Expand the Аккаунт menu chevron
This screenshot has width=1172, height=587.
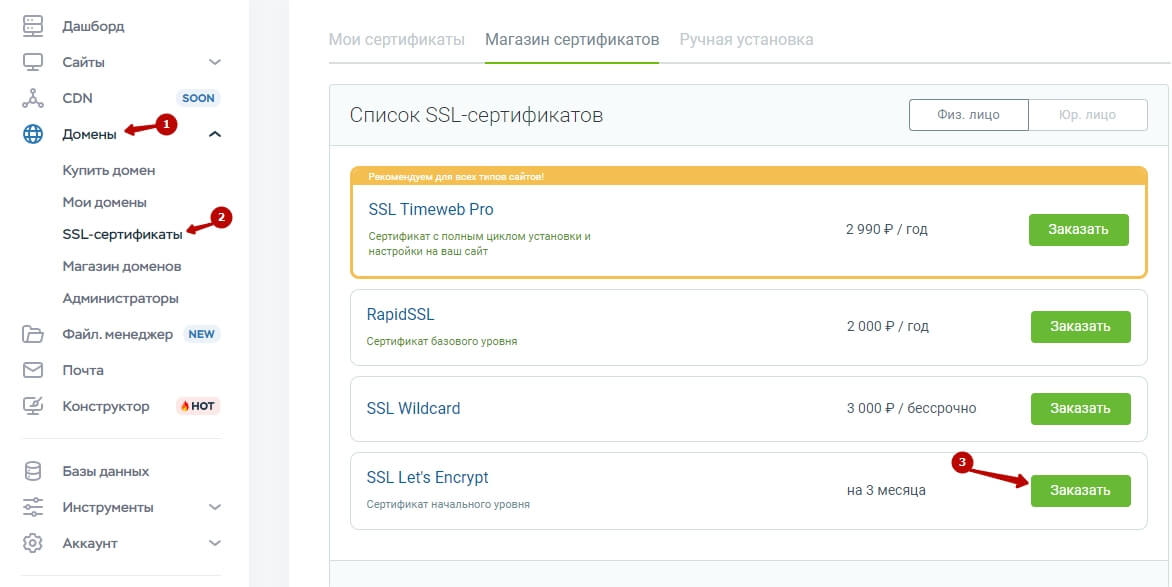pos(215,543)
